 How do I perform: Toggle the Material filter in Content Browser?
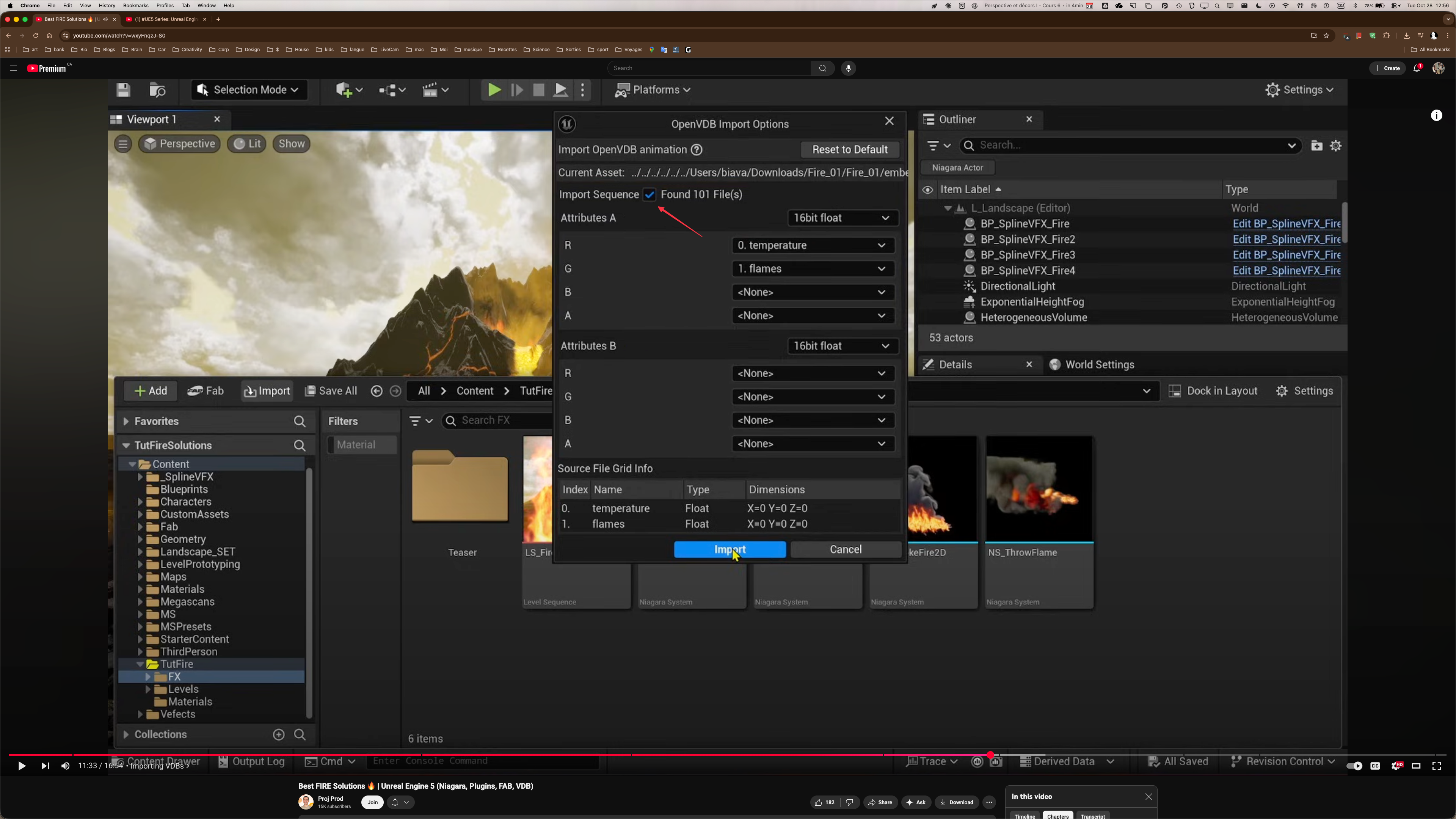[x=362, y=446]
